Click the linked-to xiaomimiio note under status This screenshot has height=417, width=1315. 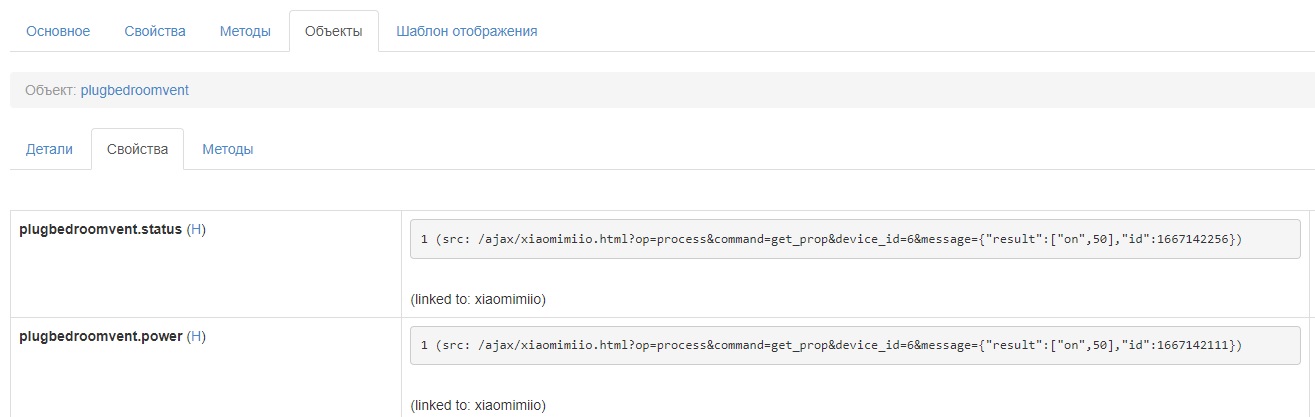click(478, 299)
